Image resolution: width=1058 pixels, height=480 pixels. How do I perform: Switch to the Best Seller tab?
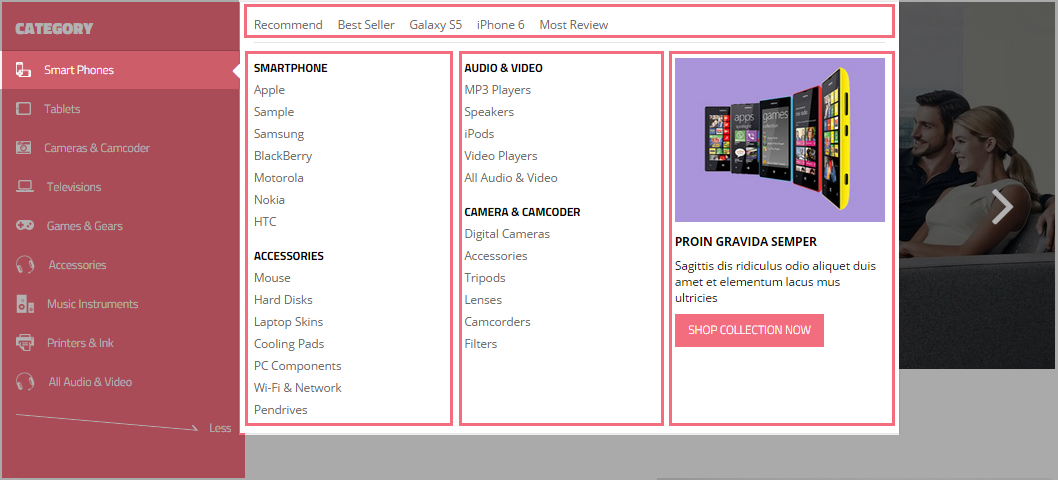[x=366, y=25]
